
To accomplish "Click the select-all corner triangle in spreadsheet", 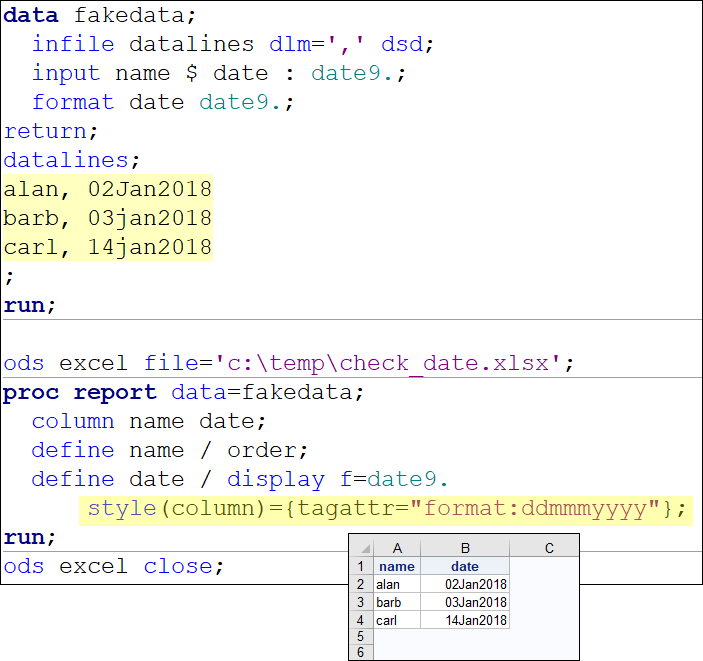I will click(361, 549).
